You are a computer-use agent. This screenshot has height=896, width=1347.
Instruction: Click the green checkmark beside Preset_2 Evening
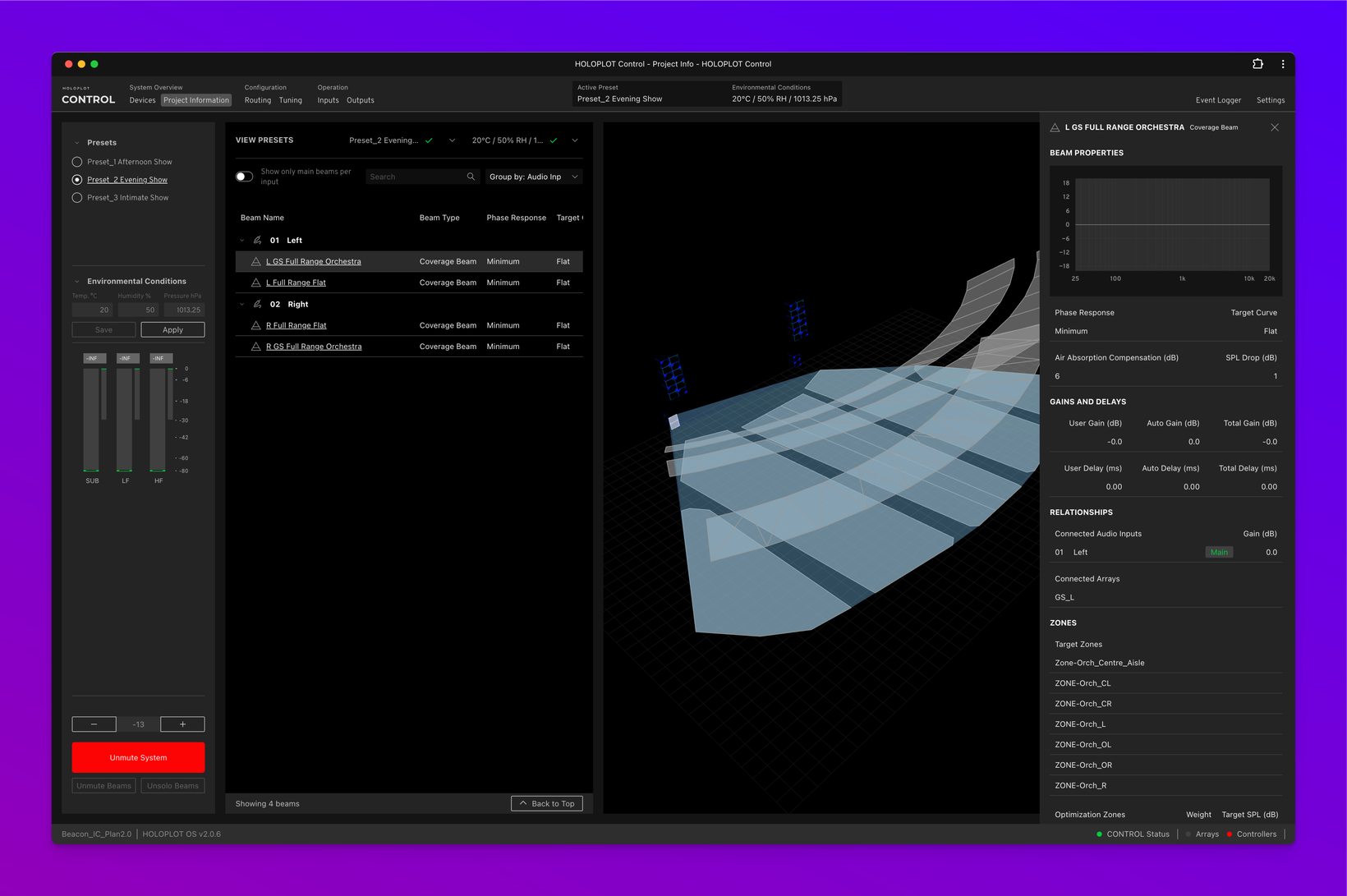pyautogui.click(x=429, y=140)
